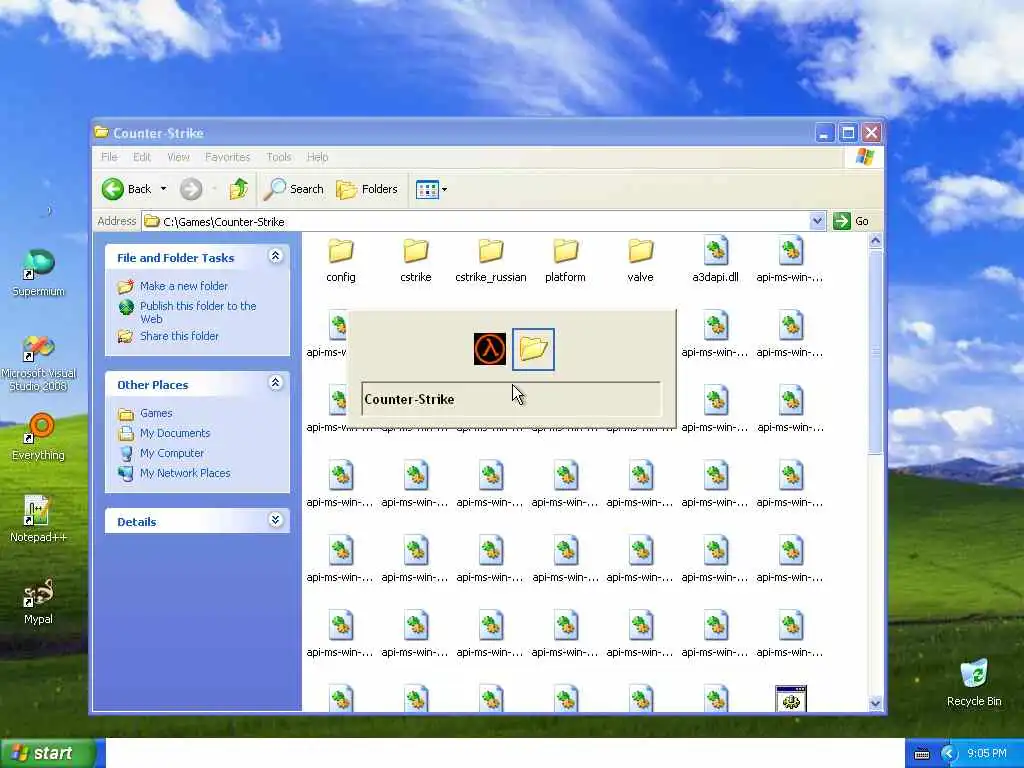The image size is (1024, 768).
Task: Select the Half-Life lambda icon in task switcher
Action: [490, 349]
